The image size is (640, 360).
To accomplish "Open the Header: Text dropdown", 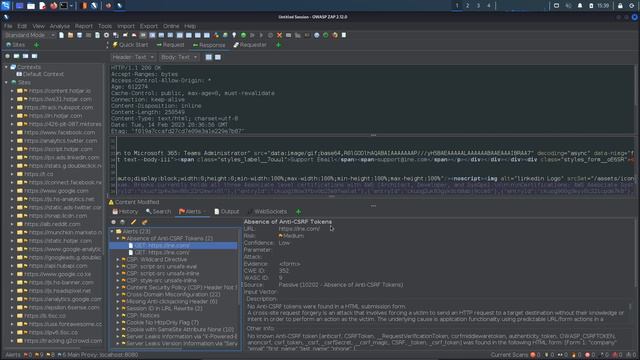I will coord(133,57).
